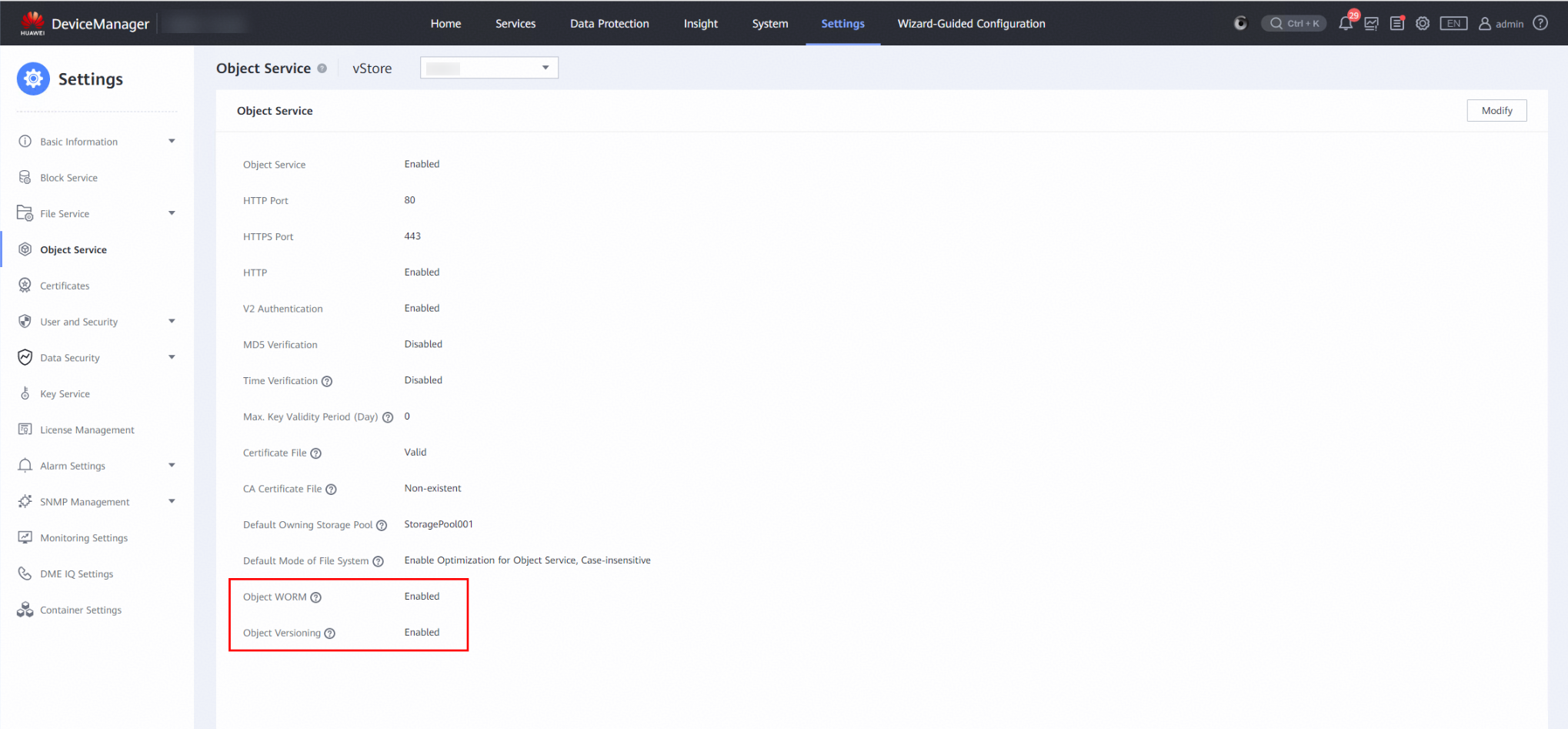Go to the Home menu
The width and height of the screenshot is (1568, 729).
pyautogui.click(x=445, y=24)
